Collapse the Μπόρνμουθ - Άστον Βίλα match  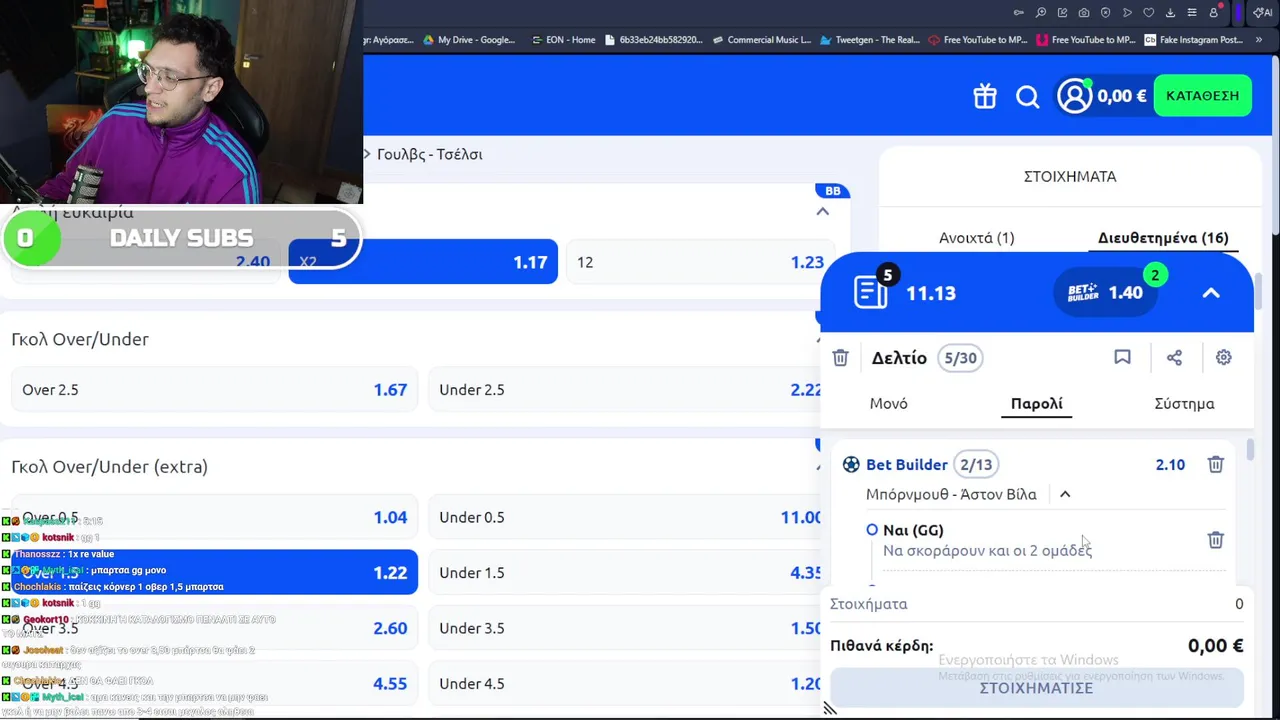click(1065, 494)
